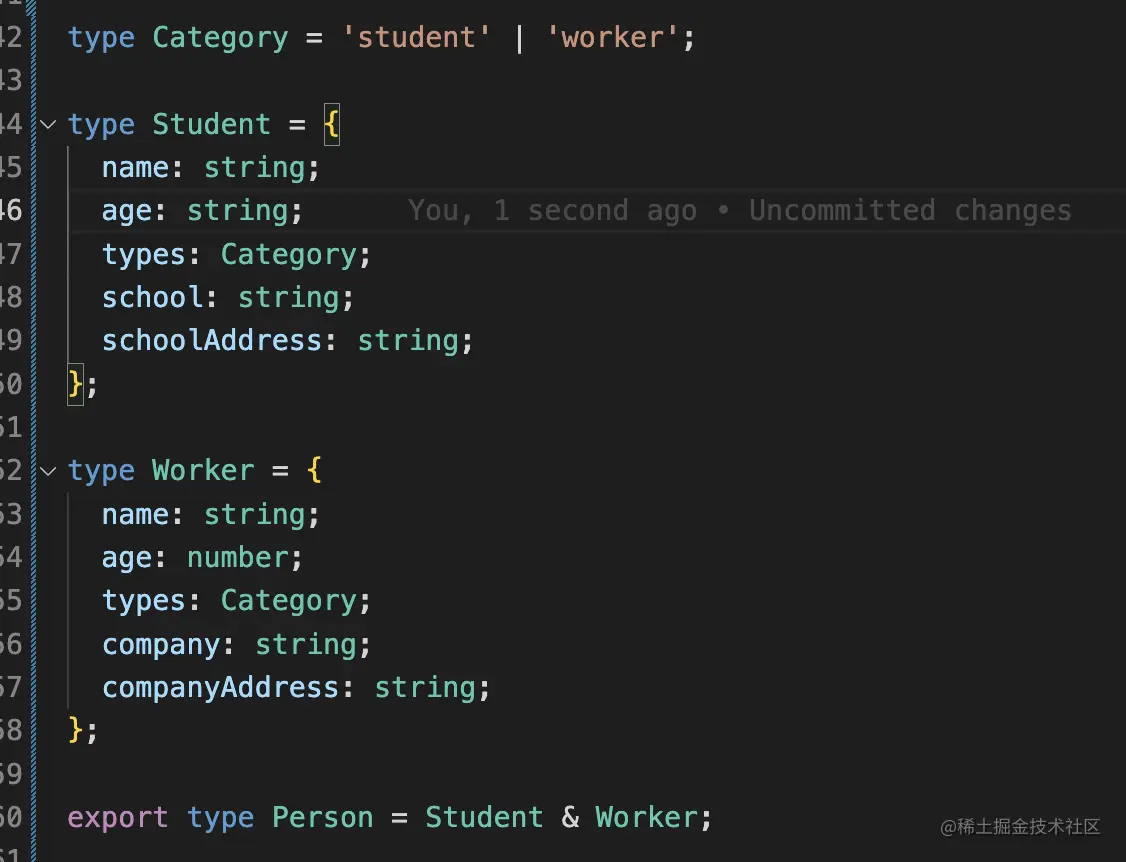The image size is (1126, 862).
Task: Click the Student reference in Person intersection
Action: pyautogui.click(x=484, y=817)
